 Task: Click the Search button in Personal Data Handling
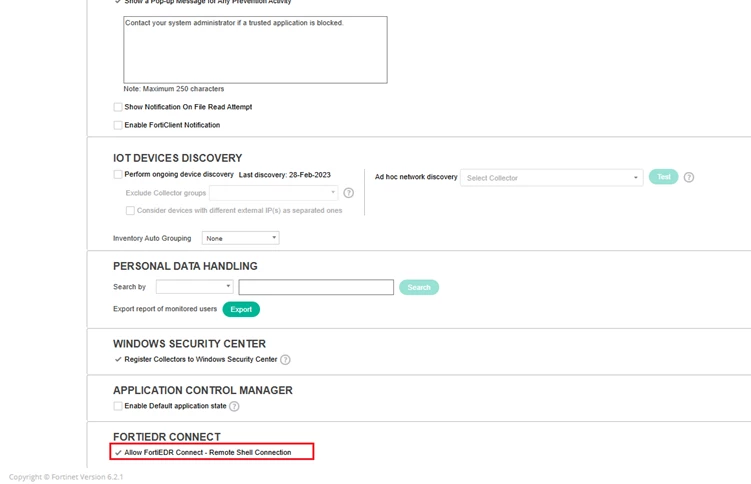coord(419,287)
